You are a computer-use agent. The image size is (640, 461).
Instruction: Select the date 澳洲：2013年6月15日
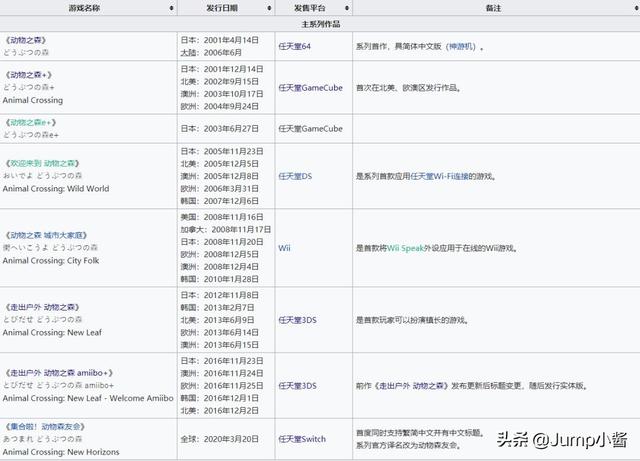point(220,345)
